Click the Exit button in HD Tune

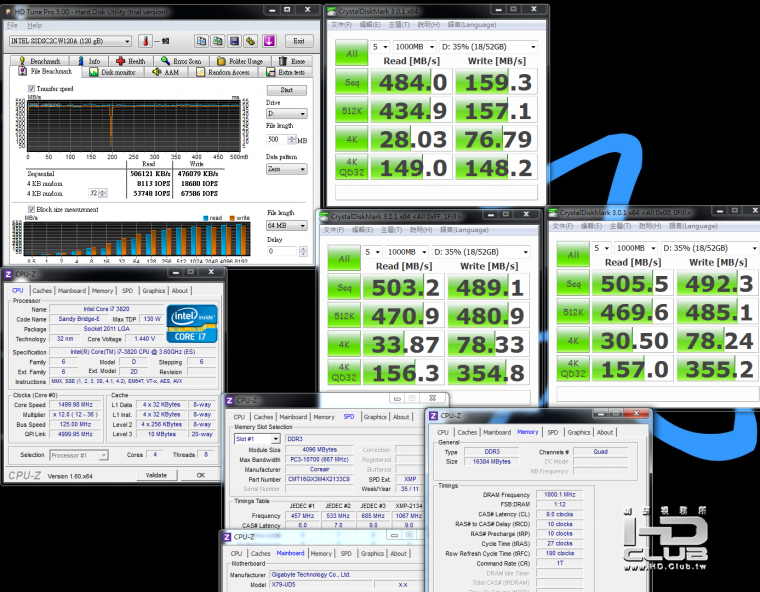point(299,41)
